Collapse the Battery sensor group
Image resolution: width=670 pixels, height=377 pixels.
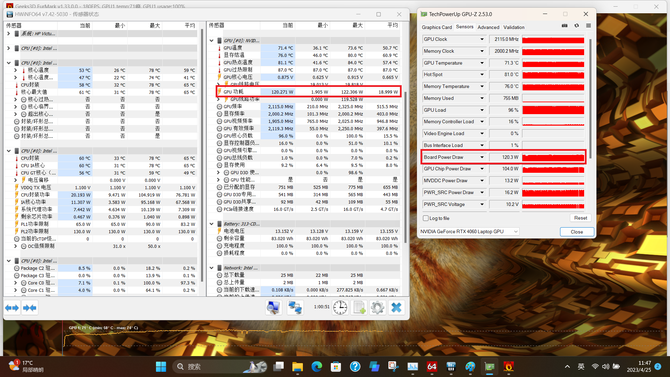tap(212, 224)
